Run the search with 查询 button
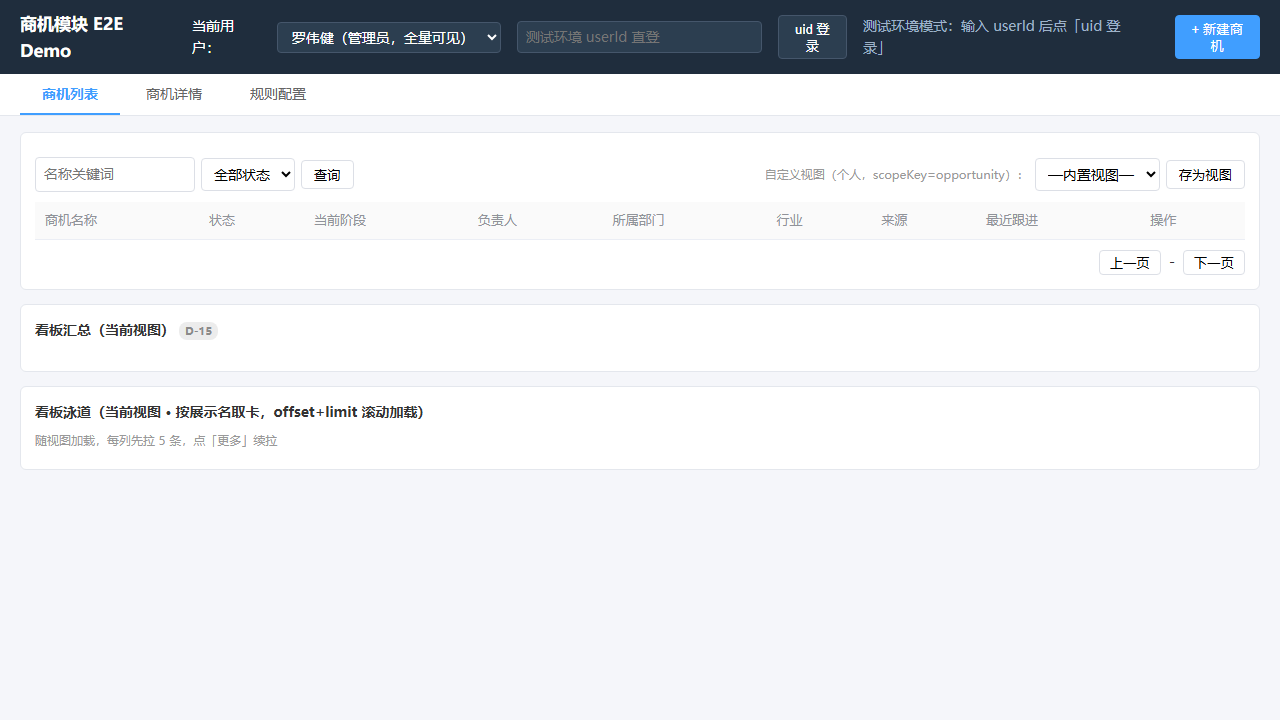Viewport: 1280px width, 720px height. pos(327,175)
